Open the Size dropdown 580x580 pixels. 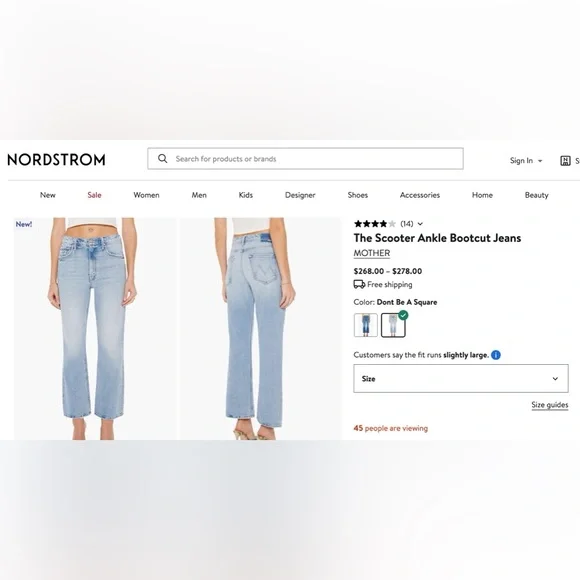coord(461,378)
